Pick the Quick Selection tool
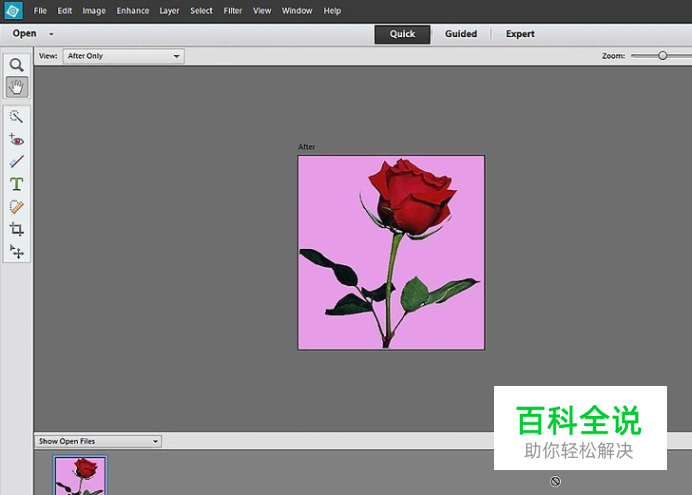 coord(17,117)
